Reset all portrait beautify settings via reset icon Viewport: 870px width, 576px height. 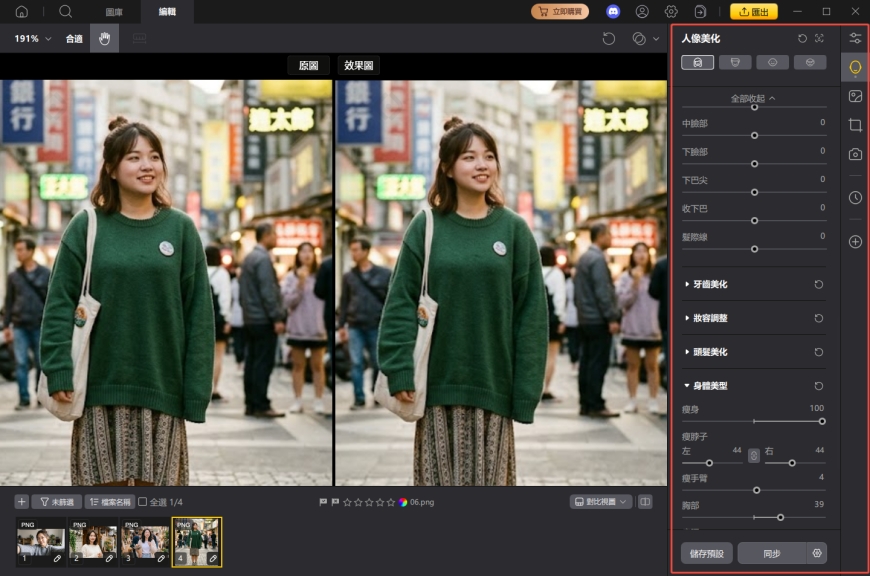(x=800, y=40)
